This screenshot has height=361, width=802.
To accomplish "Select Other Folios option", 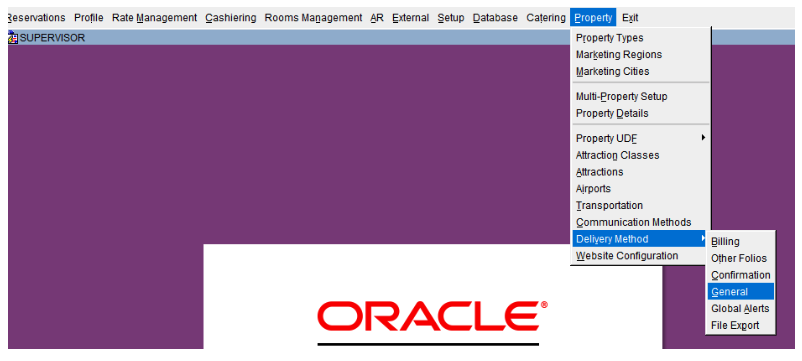I will (739, 258).
